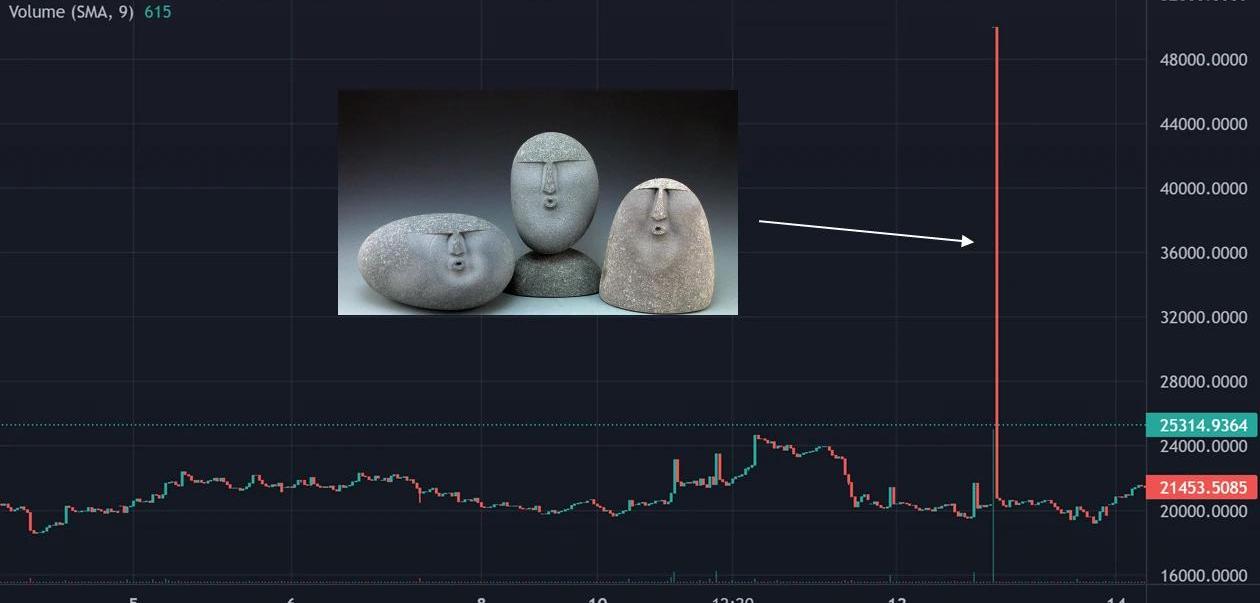Click the date 8 marker on time axis

[x=481, y=599]
